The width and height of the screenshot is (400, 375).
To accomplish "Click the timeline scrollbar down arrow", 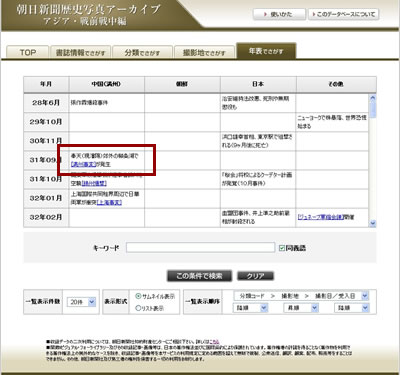I will 373,223.
